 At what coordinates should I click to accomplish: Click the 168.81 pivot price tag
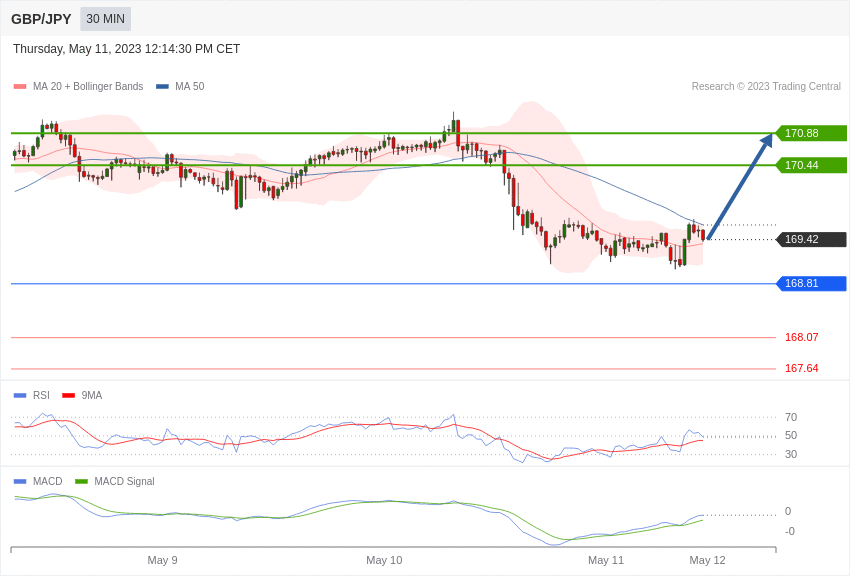[812, 283]
